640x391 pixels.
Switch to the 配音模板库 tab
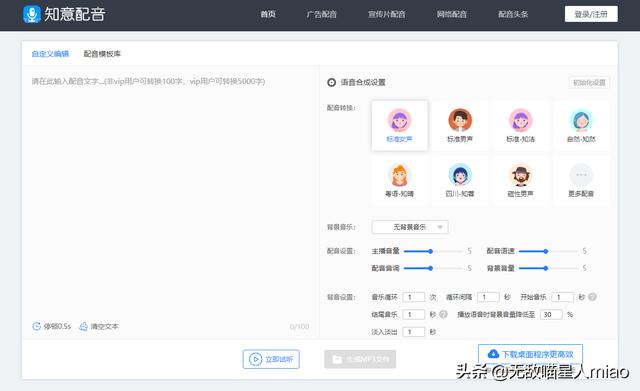pos(102,54)
